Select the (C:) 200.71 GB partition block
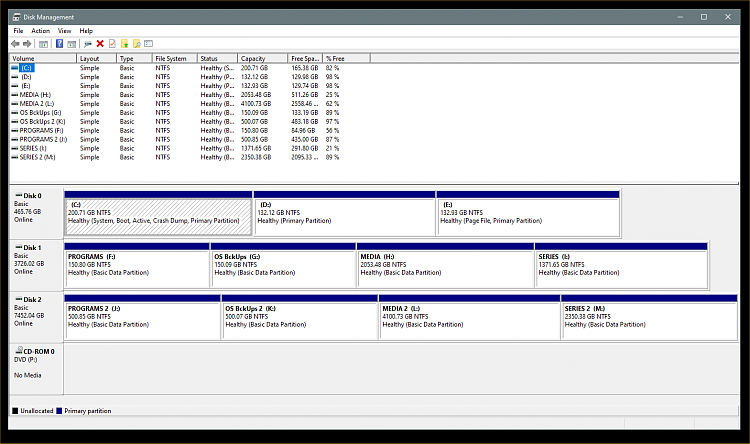Screen dimensions: 750x444 tap(158, 213)
